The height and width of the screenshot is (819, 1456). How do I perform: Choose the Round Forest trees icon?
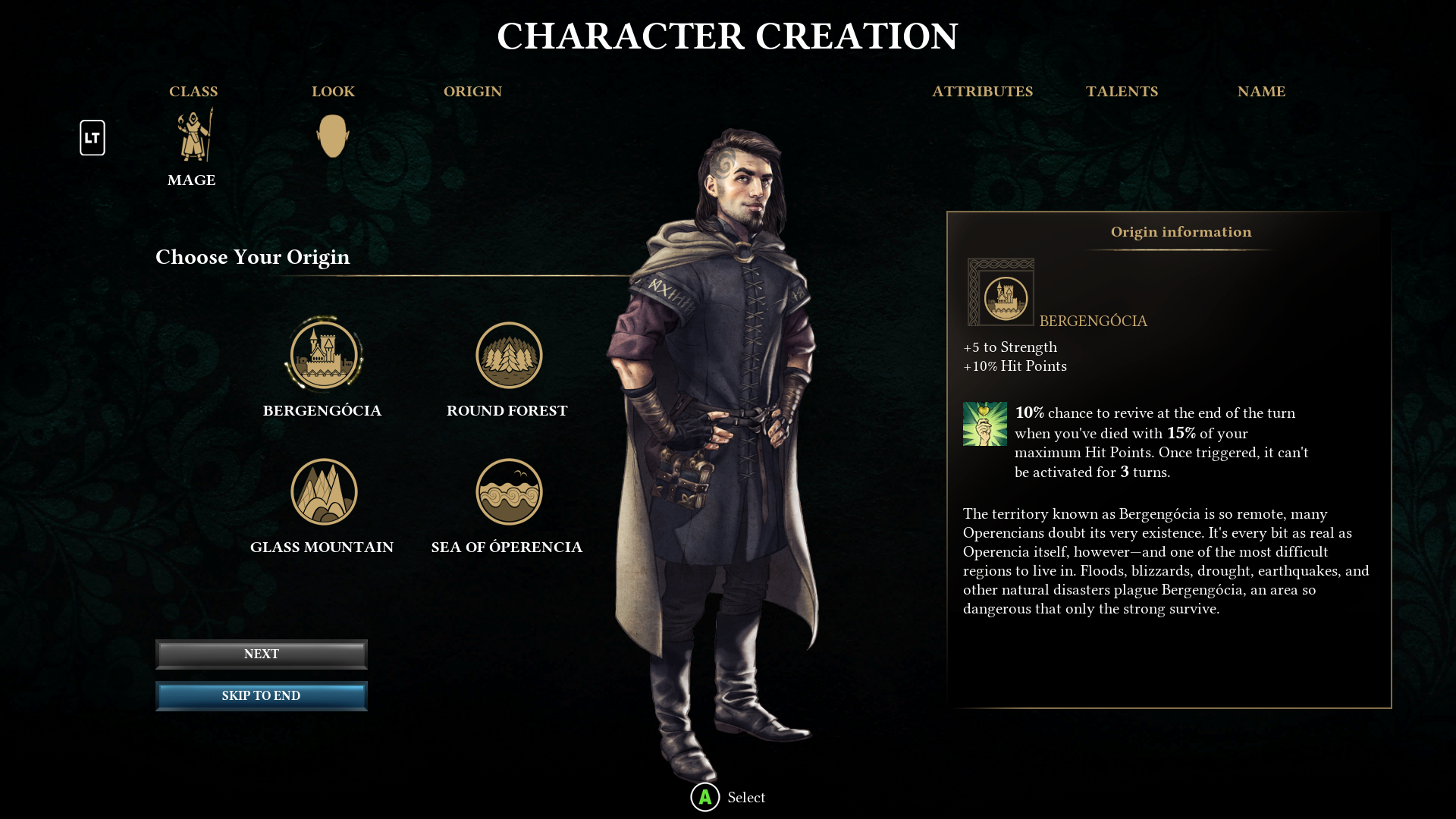tap(509, 355)
